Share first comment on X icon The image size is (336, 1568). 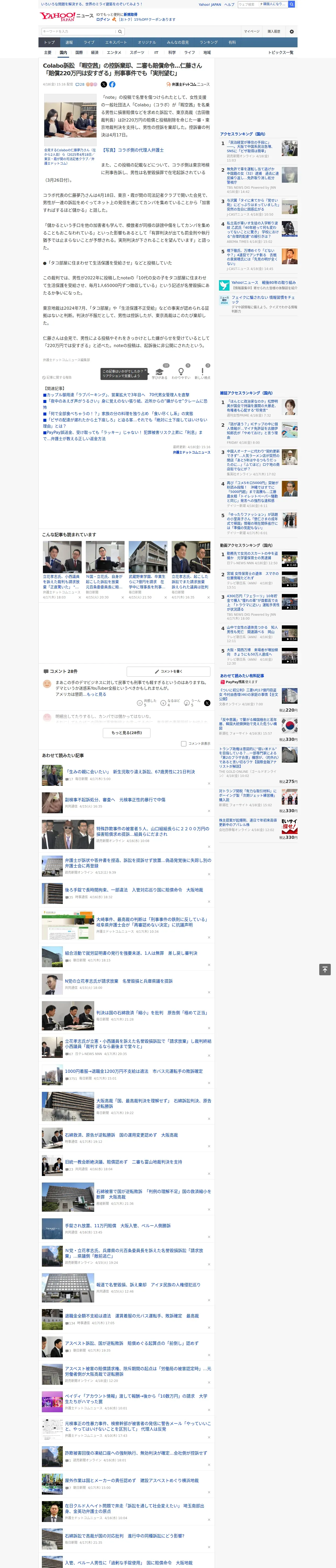[x=207, y=702]
